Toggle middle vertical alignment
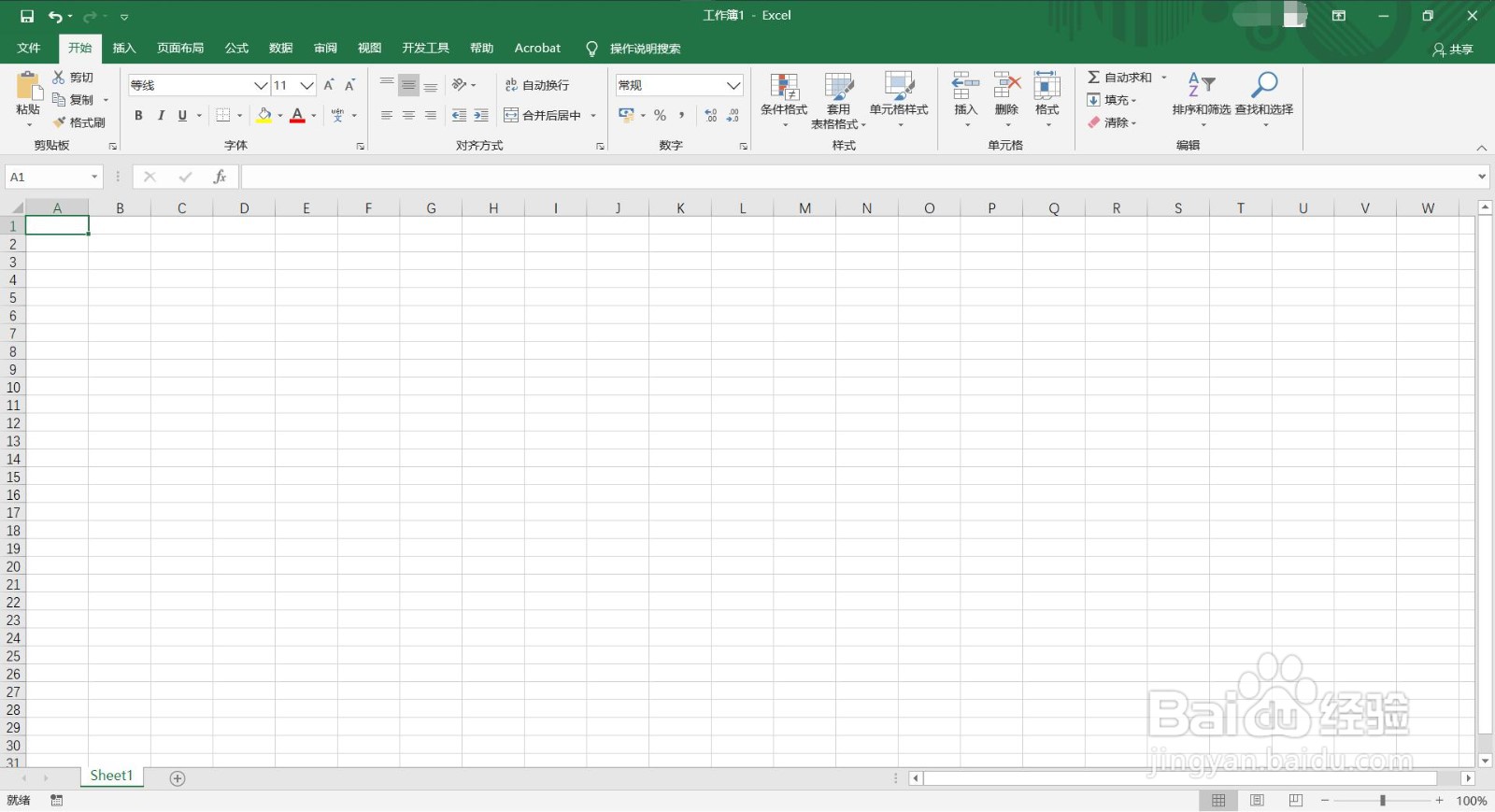1495x812 pixels. 408,85
